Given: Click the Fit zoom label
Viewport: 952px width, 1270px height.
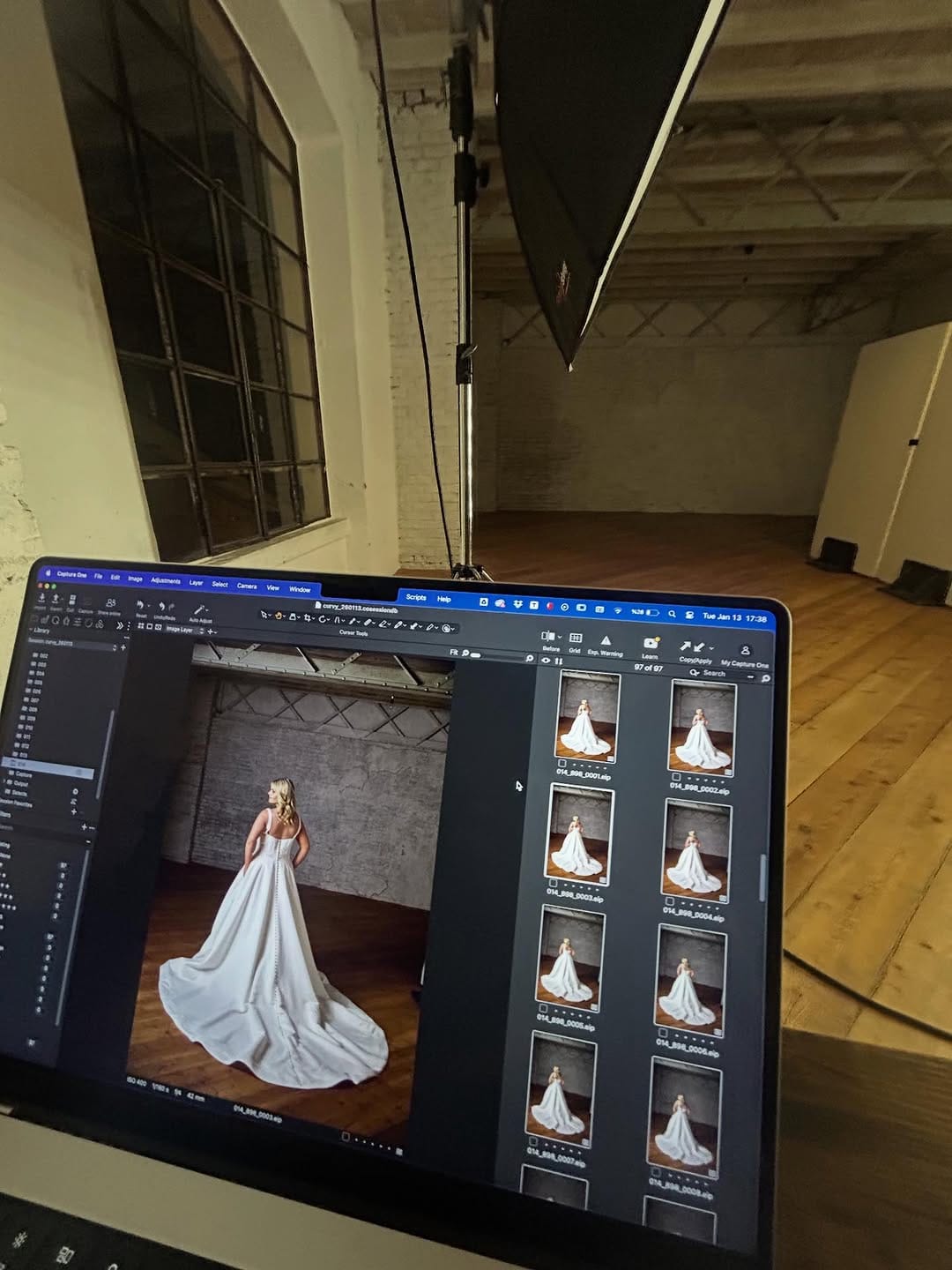Looking at the screenshot, I should click(454, 653).
